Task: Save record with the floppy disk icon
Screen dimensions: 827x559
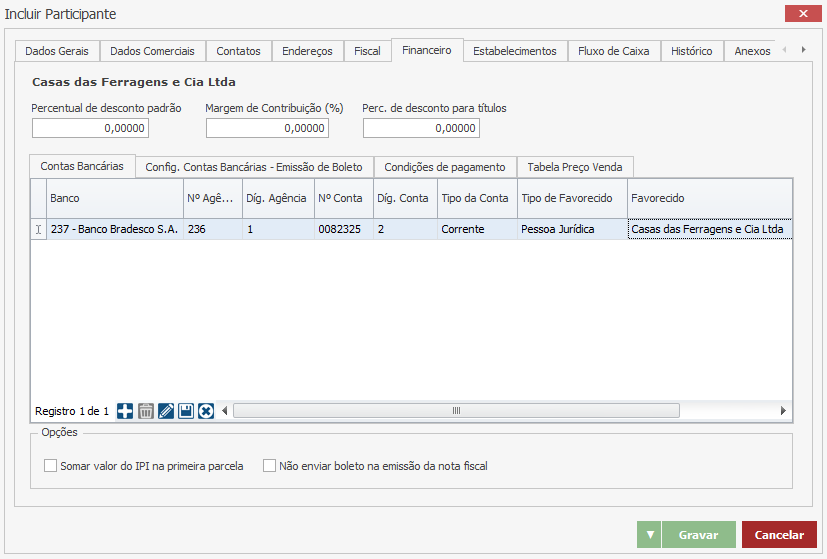Action: [x=186, y=411]
